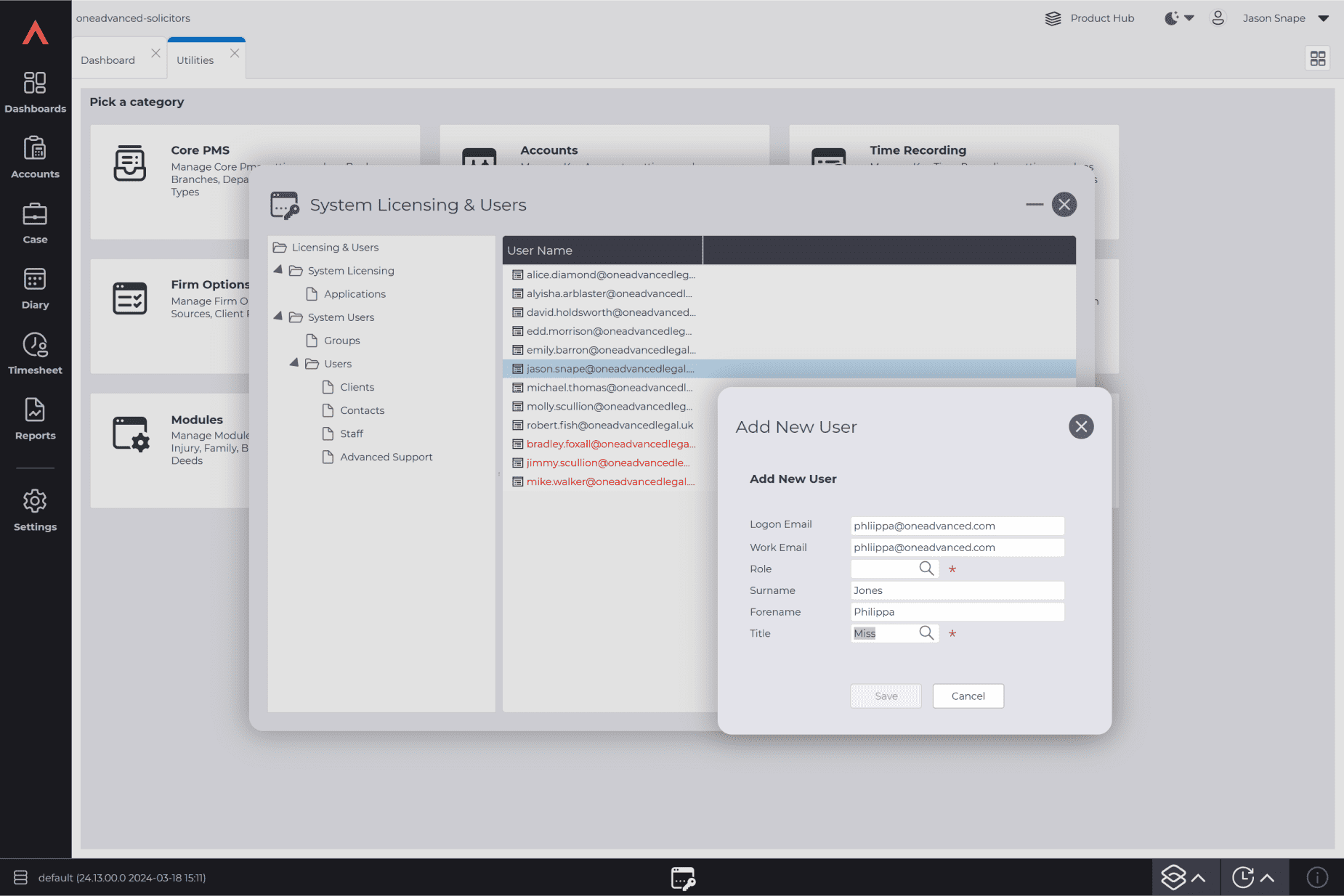Image resolution: width=1344 pixels, height=896 pixels.
Task: Open the Groups tree item
Action: (341, 341)
